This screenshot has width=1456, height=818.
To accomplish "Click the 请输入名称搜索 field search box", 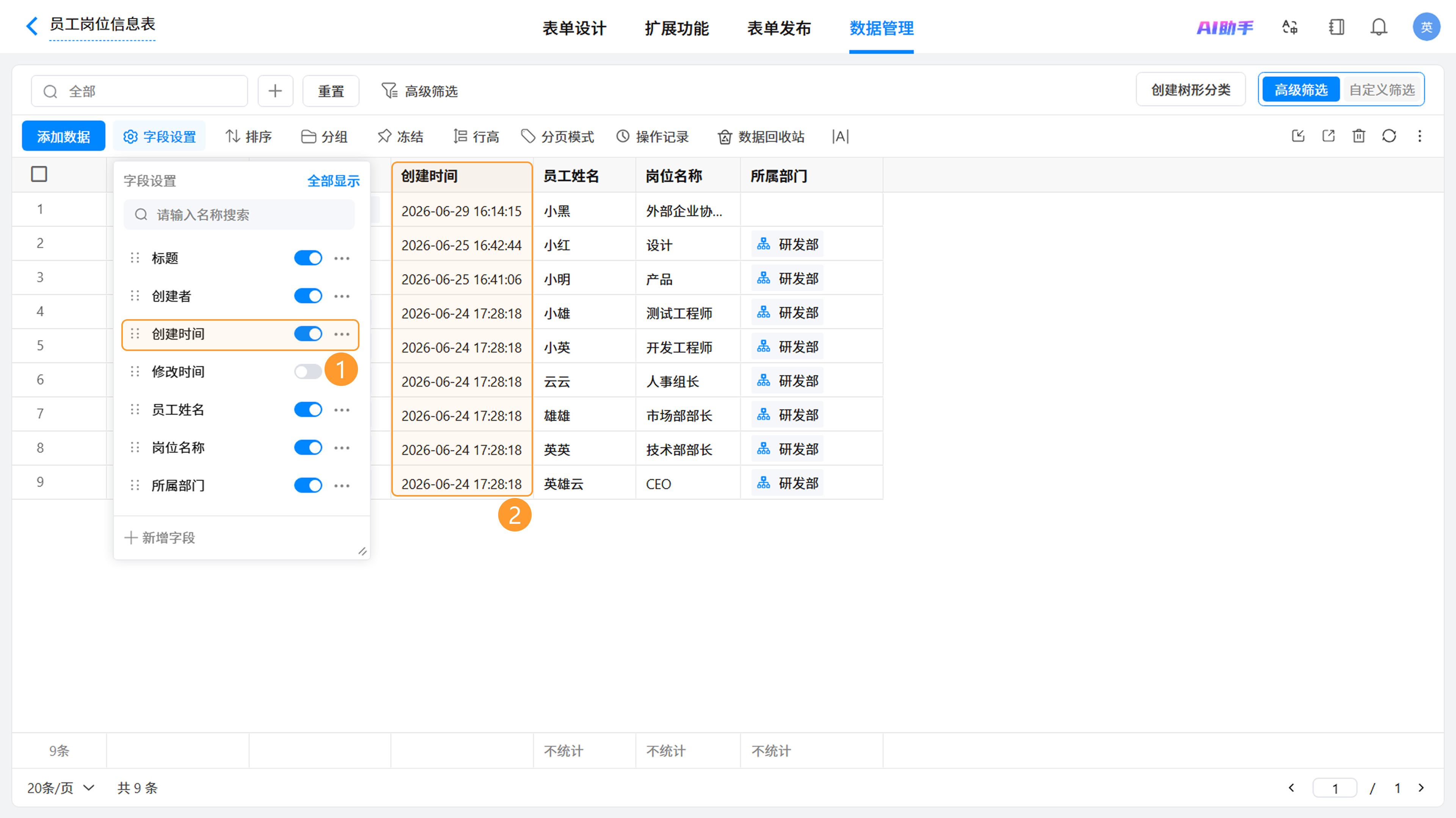I will 239,215.
